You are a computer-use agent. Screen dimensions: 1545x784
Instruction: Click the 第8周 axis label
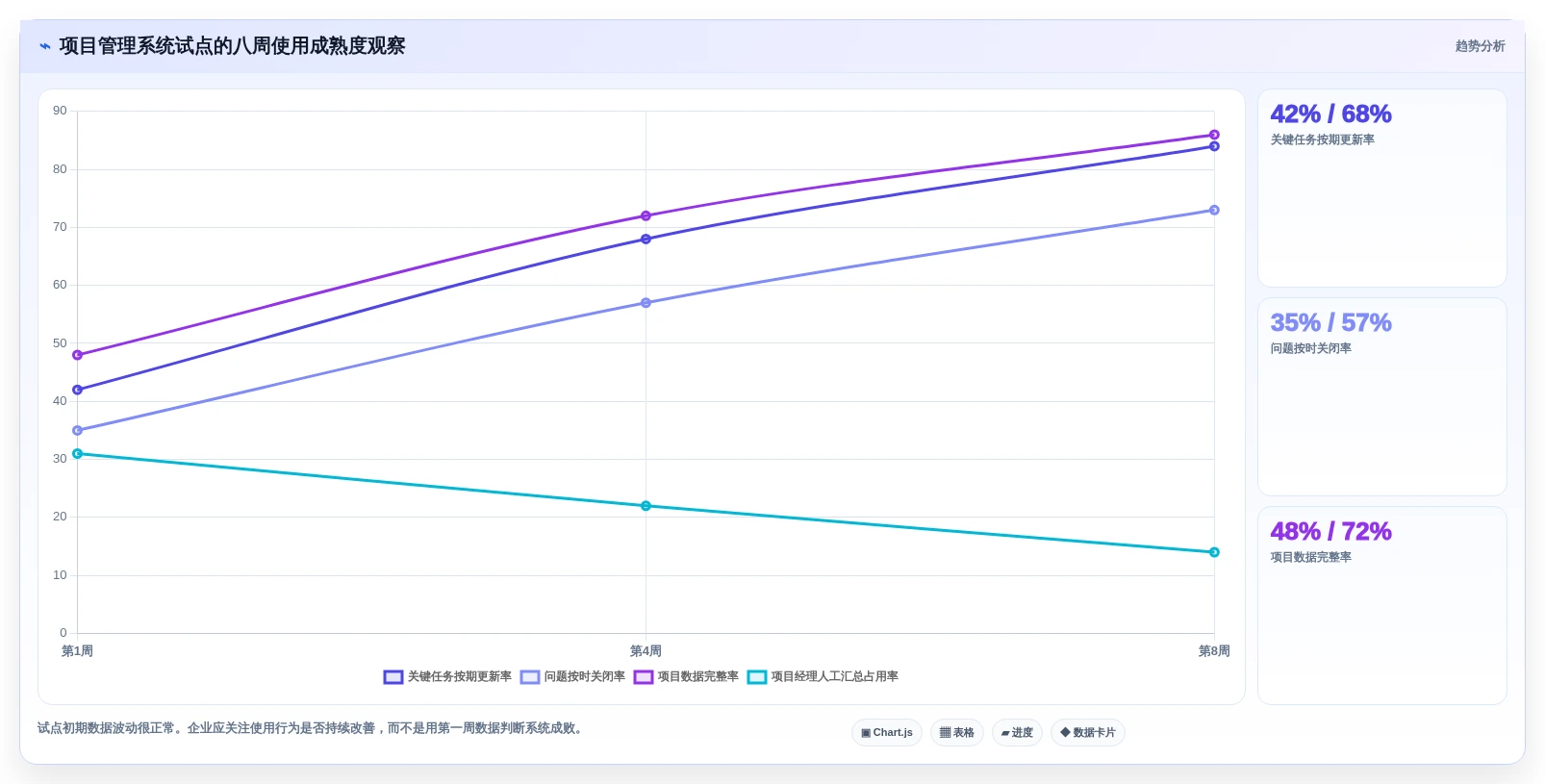(x=1214, y=651)
